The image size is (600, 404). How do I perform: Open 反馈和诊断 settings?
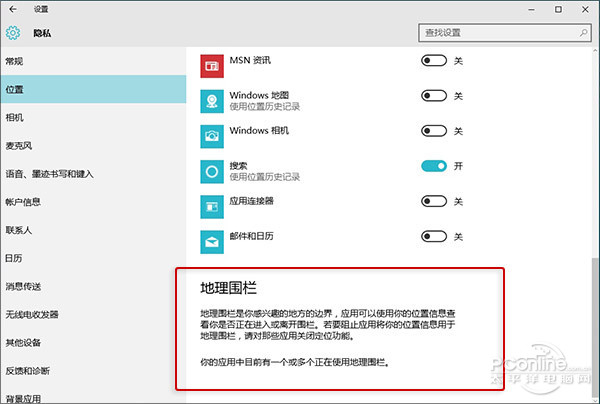click(x=93, y=370)
